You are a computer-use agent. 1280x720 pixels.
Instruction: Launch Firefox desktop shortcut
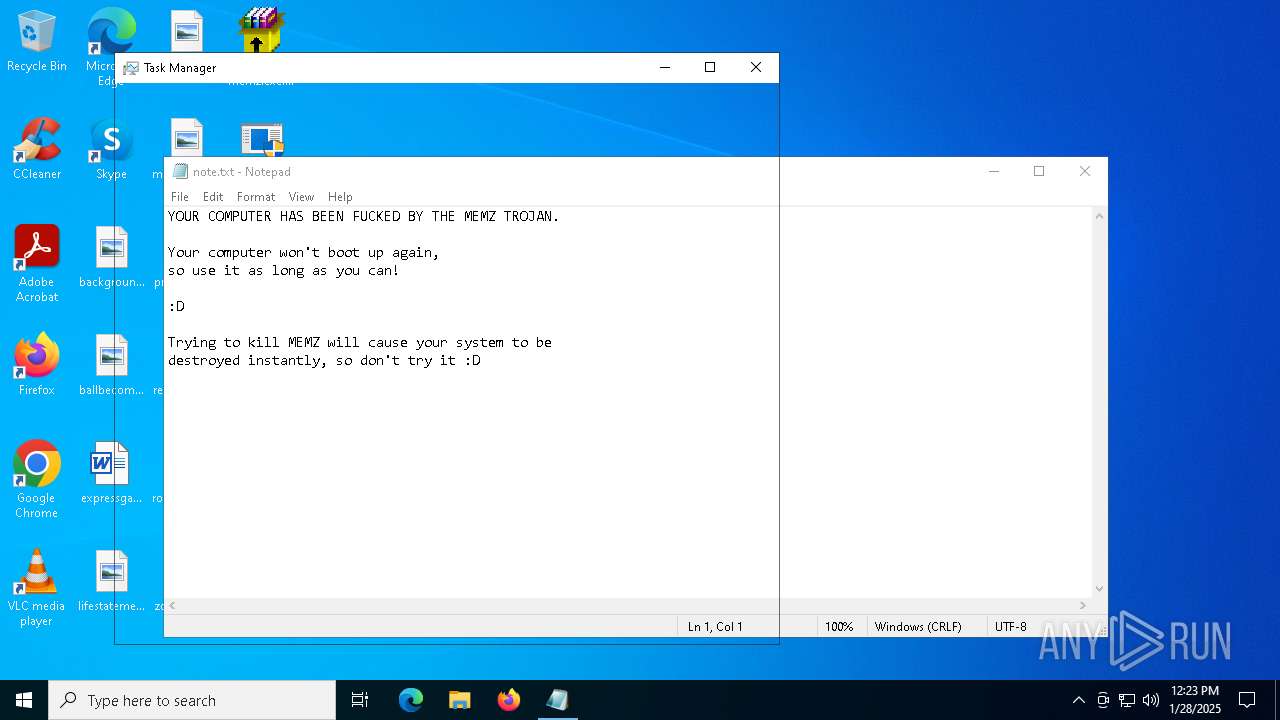tap(37, 364)
